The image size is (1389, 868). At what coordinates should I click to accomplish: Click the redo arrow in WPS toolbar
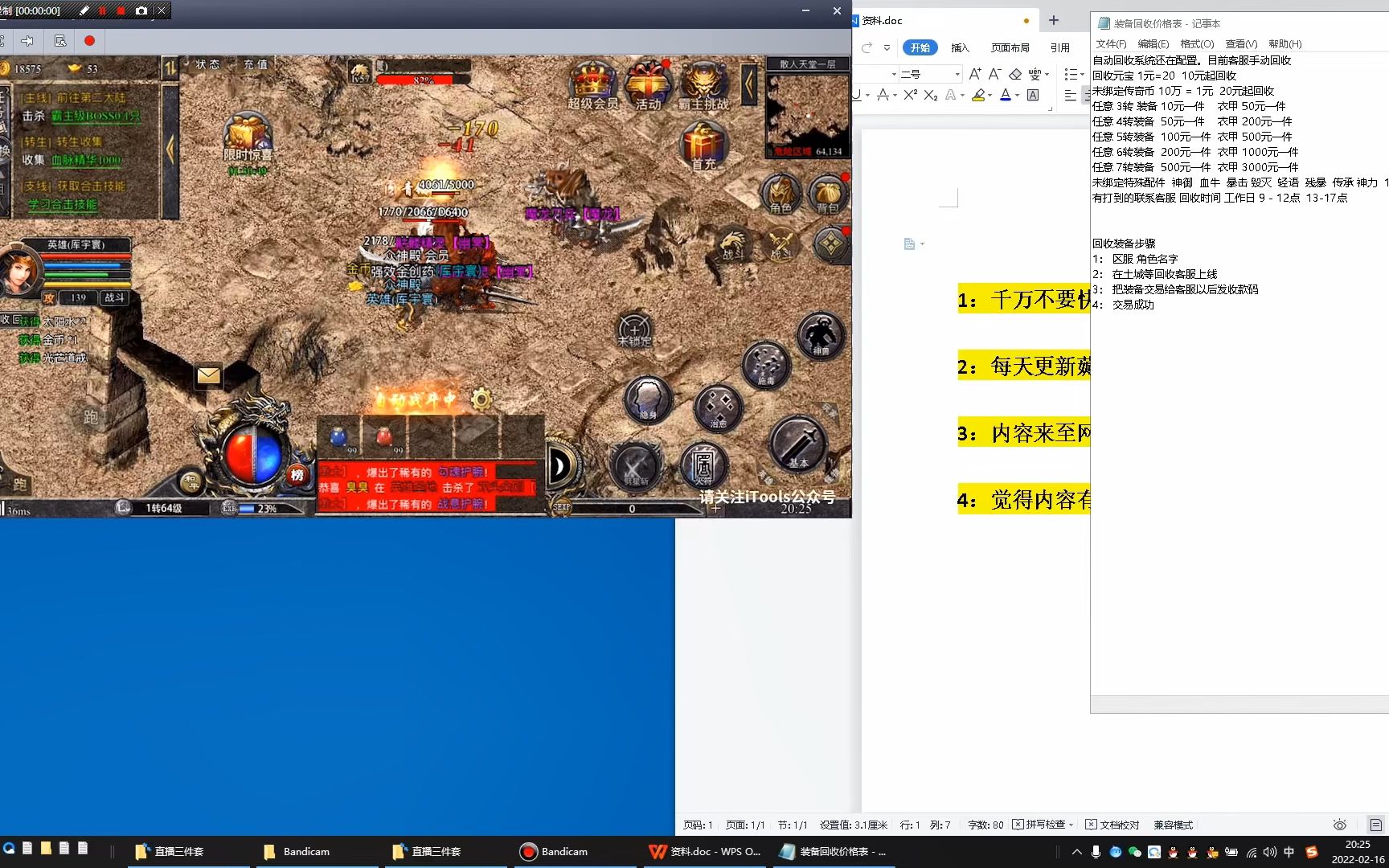click(x=867, y=47)
